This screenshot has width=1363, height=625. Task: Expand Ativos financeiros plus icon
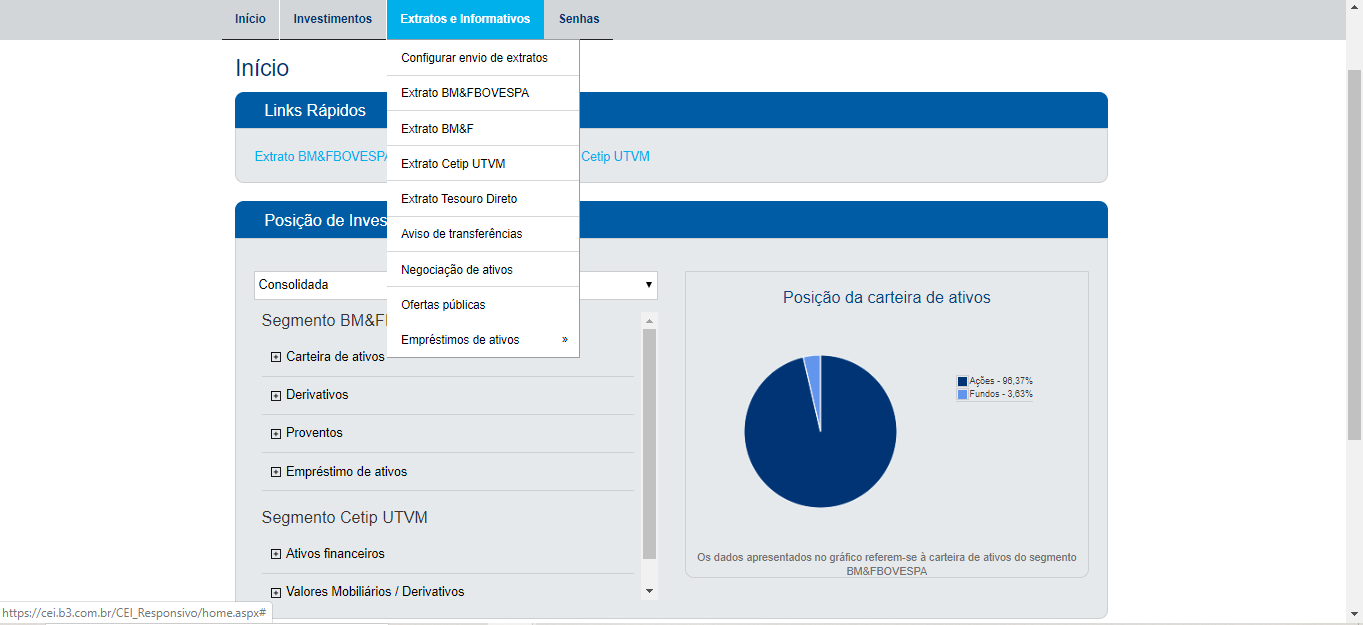point(276,554)
